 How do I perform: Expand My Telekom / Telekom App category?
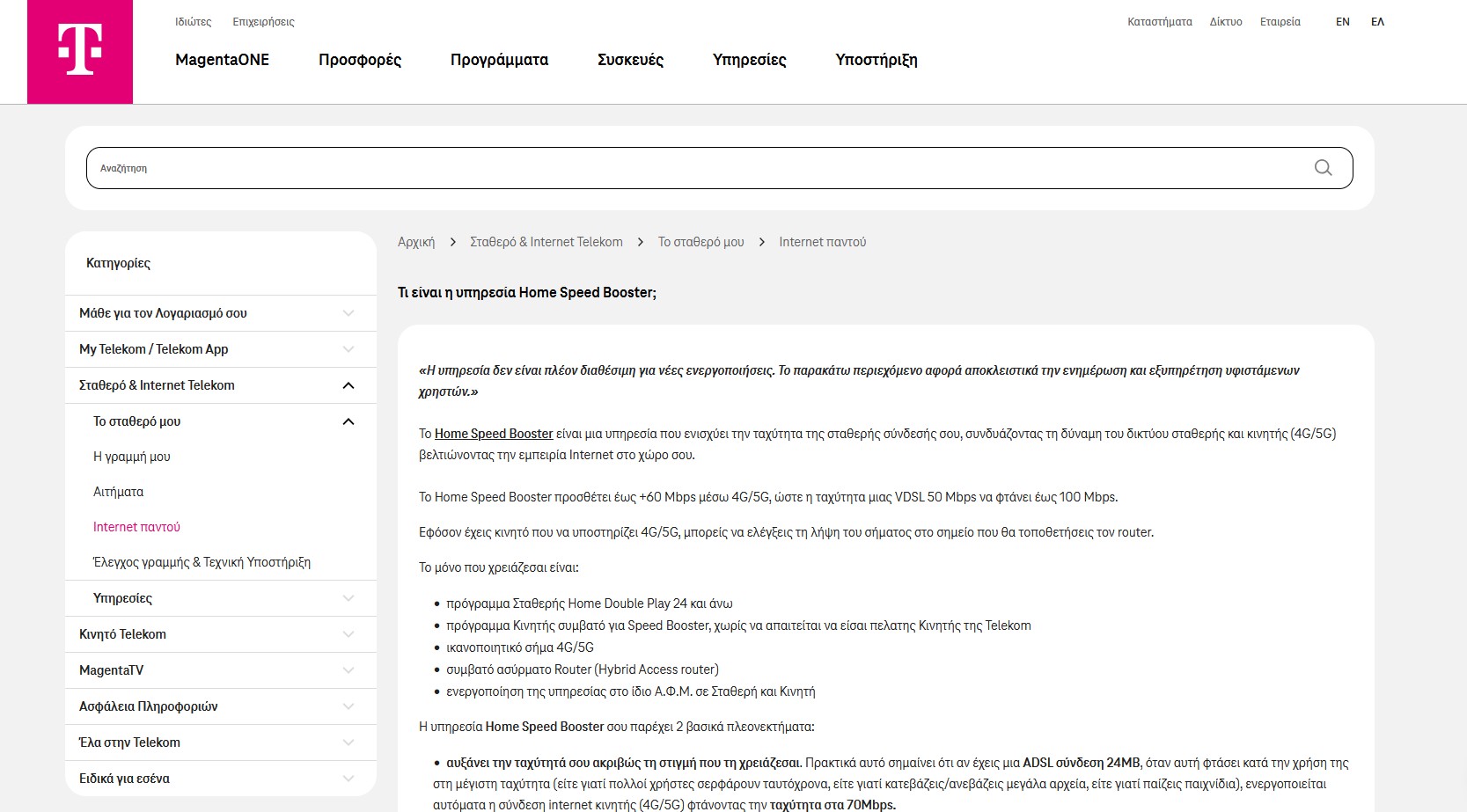tap(221, 349)
